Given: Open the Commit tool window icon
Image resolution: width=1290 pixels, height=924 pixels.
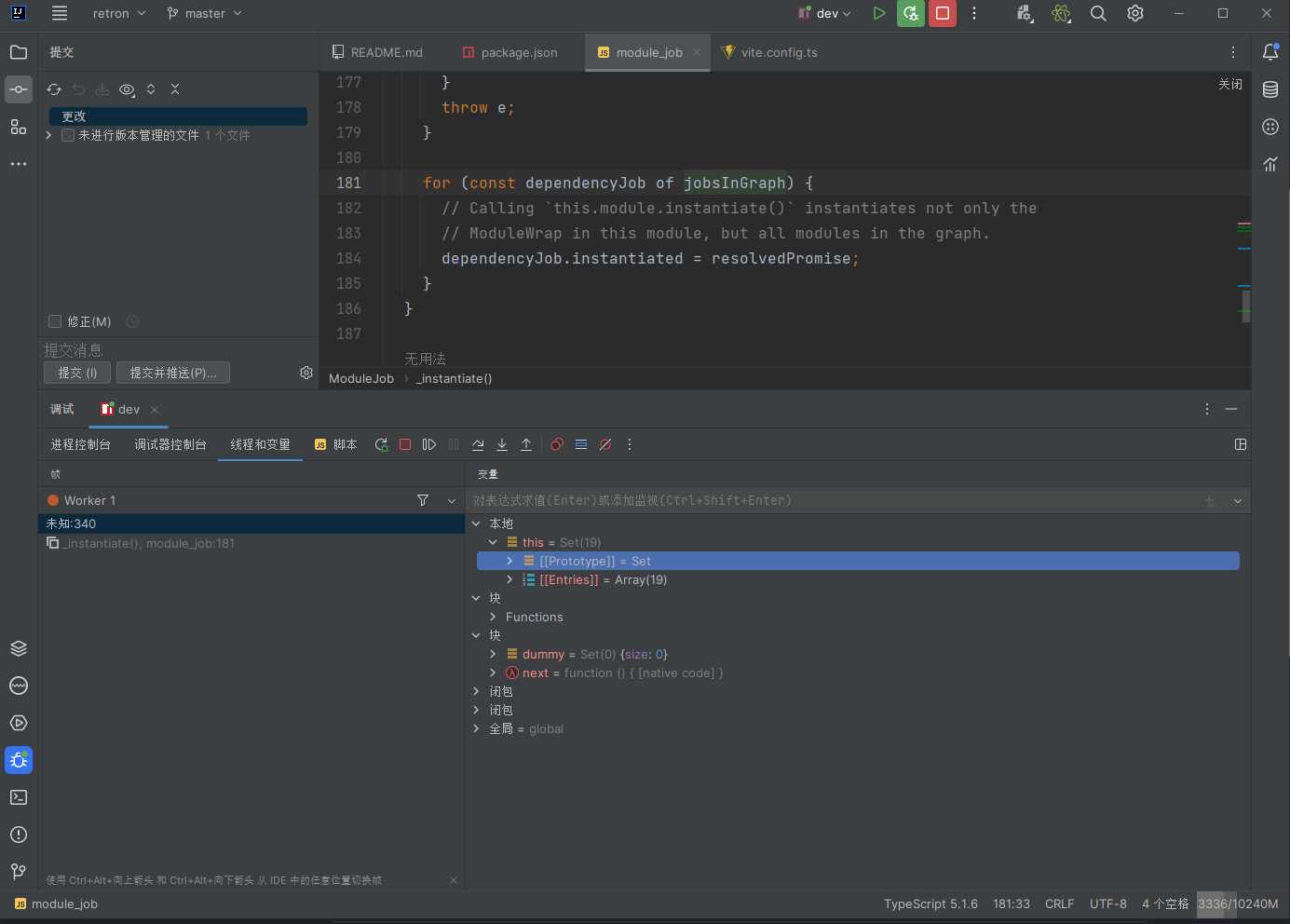Looking at the screenshot, I should (19, 89).
